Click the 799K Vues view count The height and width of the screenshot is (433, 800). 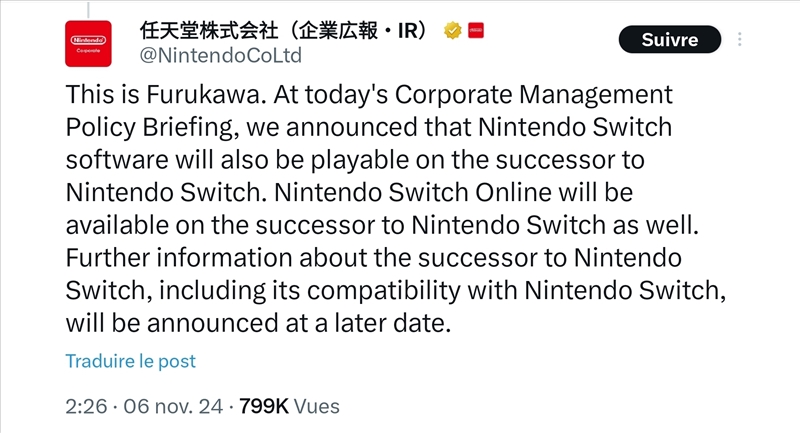pos(290,406)
